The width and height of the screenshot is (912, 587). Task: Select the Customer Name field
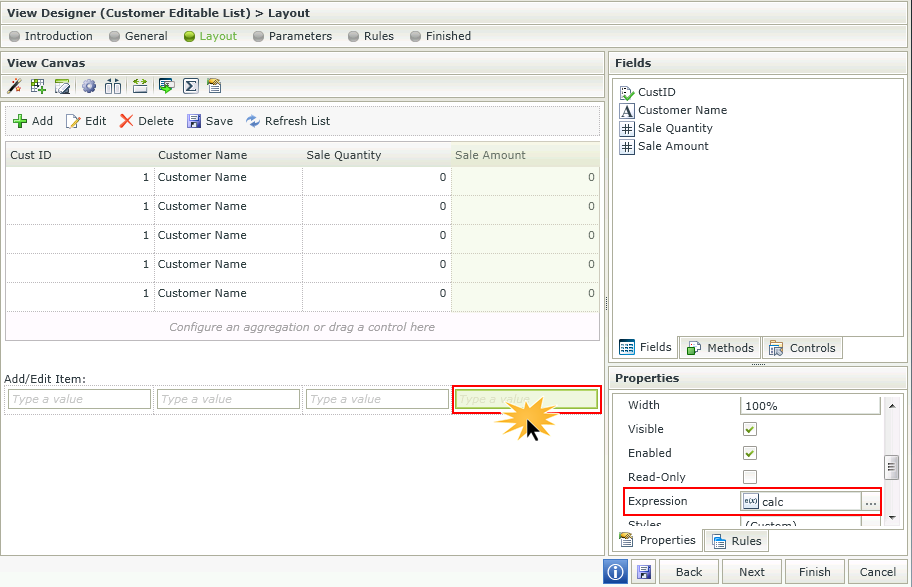[674, 111]
